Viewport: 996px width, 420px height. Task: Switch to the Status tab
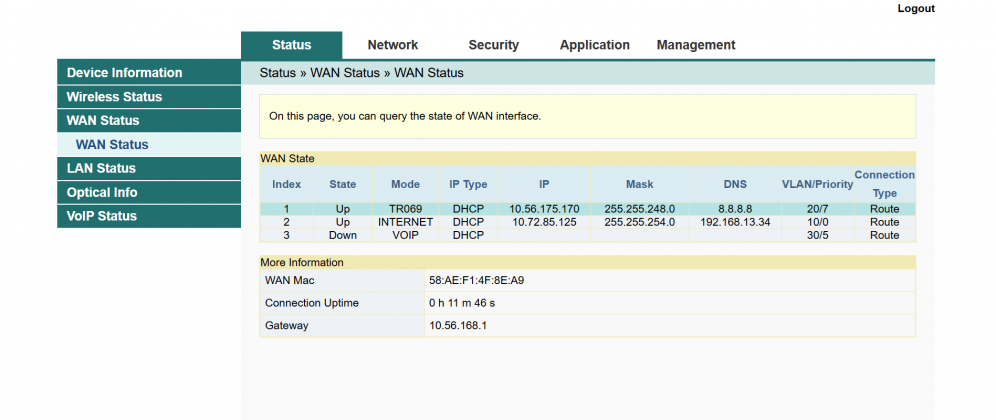(x=291, y=45)
